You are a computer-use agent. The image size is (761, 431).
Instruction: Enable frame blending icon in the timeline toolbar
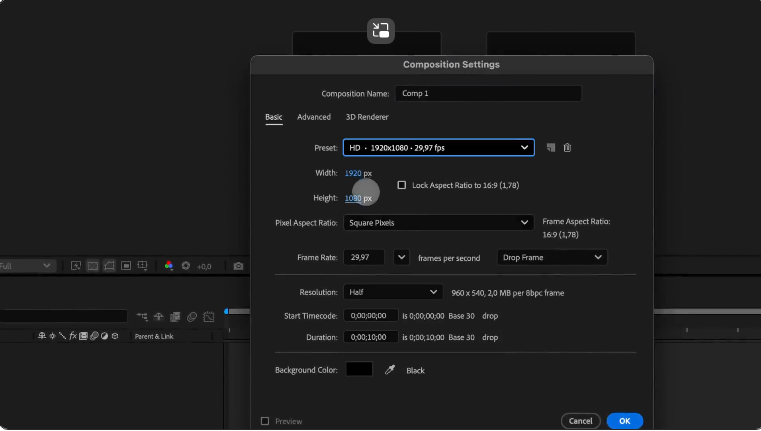coord(175,316)
